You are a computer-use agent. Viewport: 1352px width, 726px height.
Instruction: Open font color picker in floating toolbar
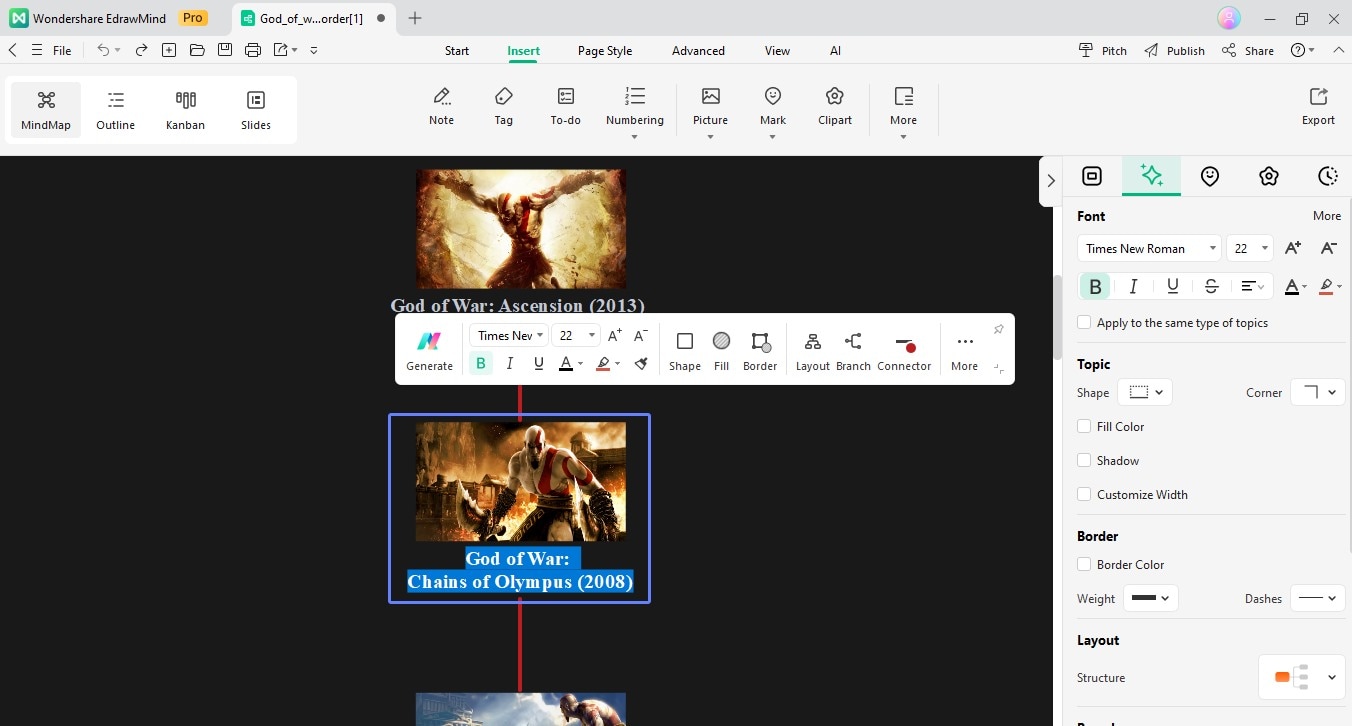[569, 364]
